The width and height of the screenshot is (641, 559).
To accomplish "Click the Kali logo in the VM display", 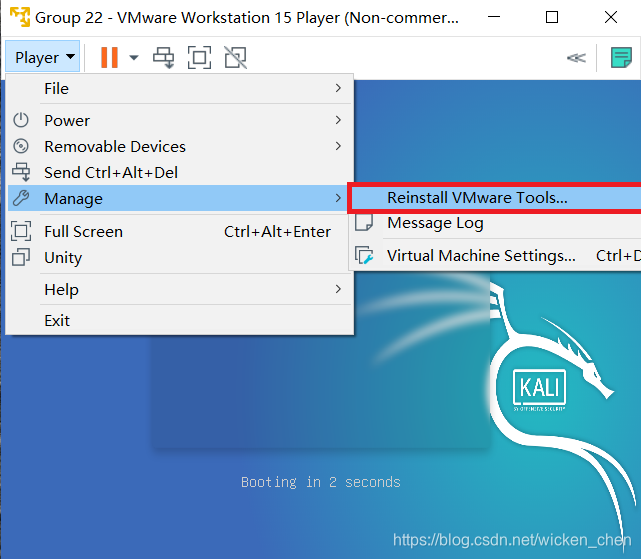I will pos(539,390).
